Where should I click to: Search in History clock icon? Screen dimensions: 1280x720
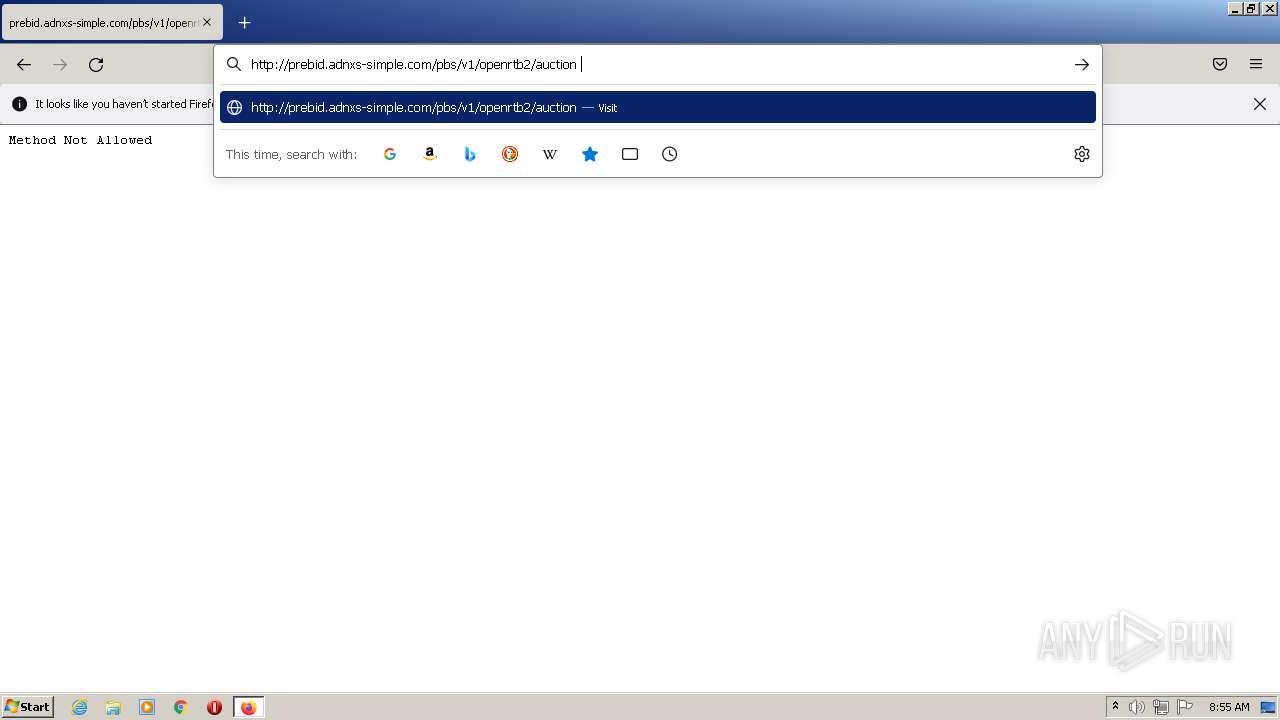pos(670,154)
